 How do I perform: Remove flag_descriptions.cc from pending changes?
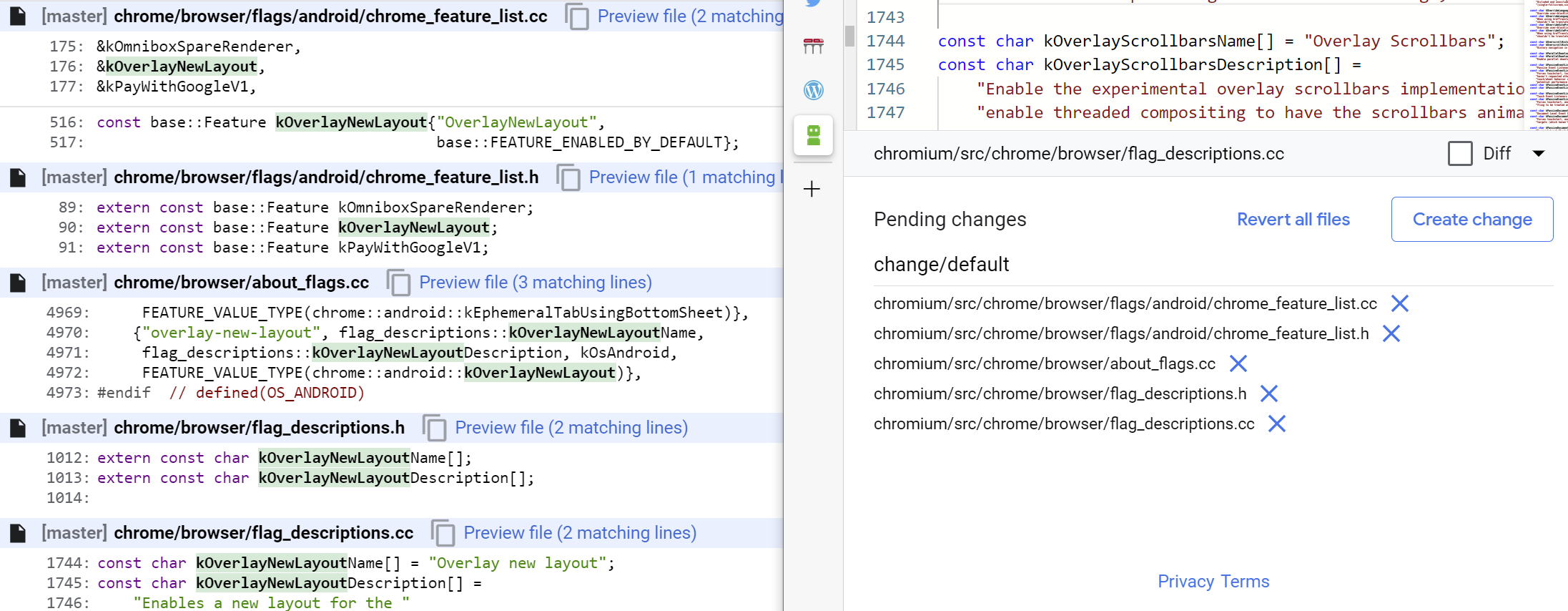(1276, 424)
